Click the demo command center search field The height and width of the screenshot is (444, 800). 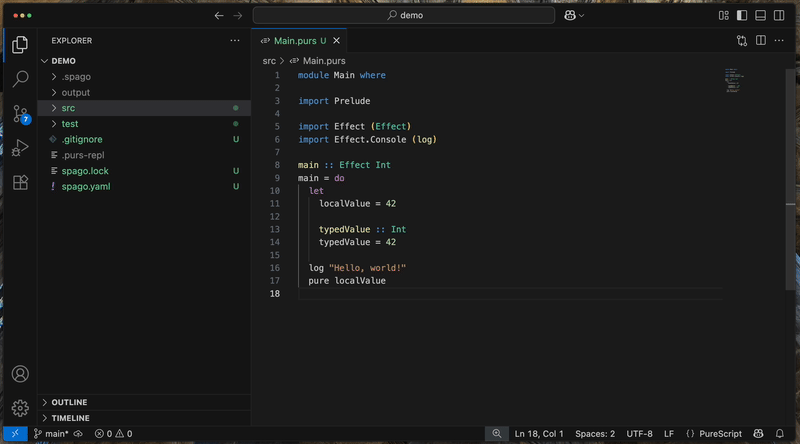tap(404, 15)
